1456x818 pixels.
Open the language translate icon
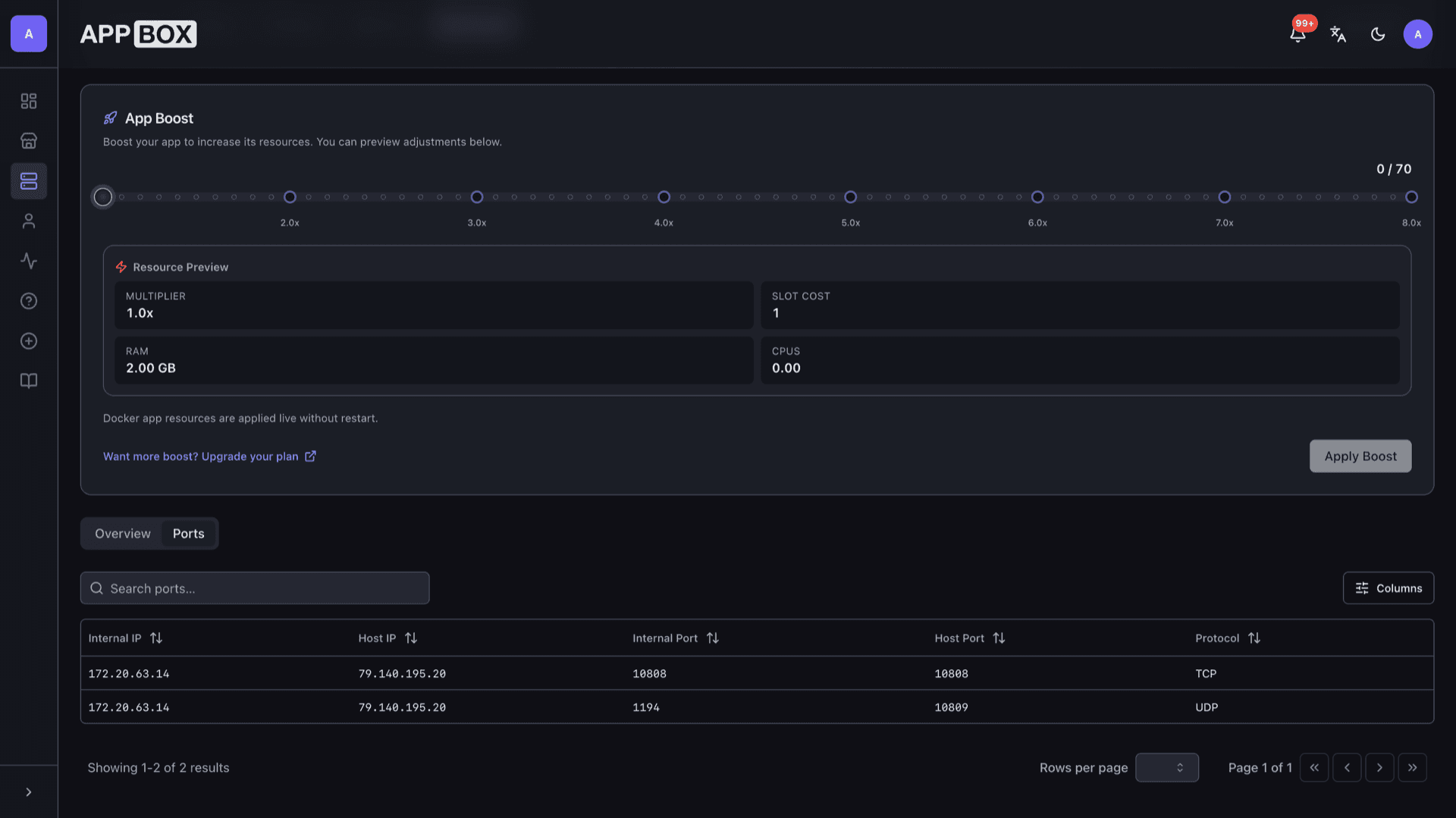click(x=1338, y=34)
